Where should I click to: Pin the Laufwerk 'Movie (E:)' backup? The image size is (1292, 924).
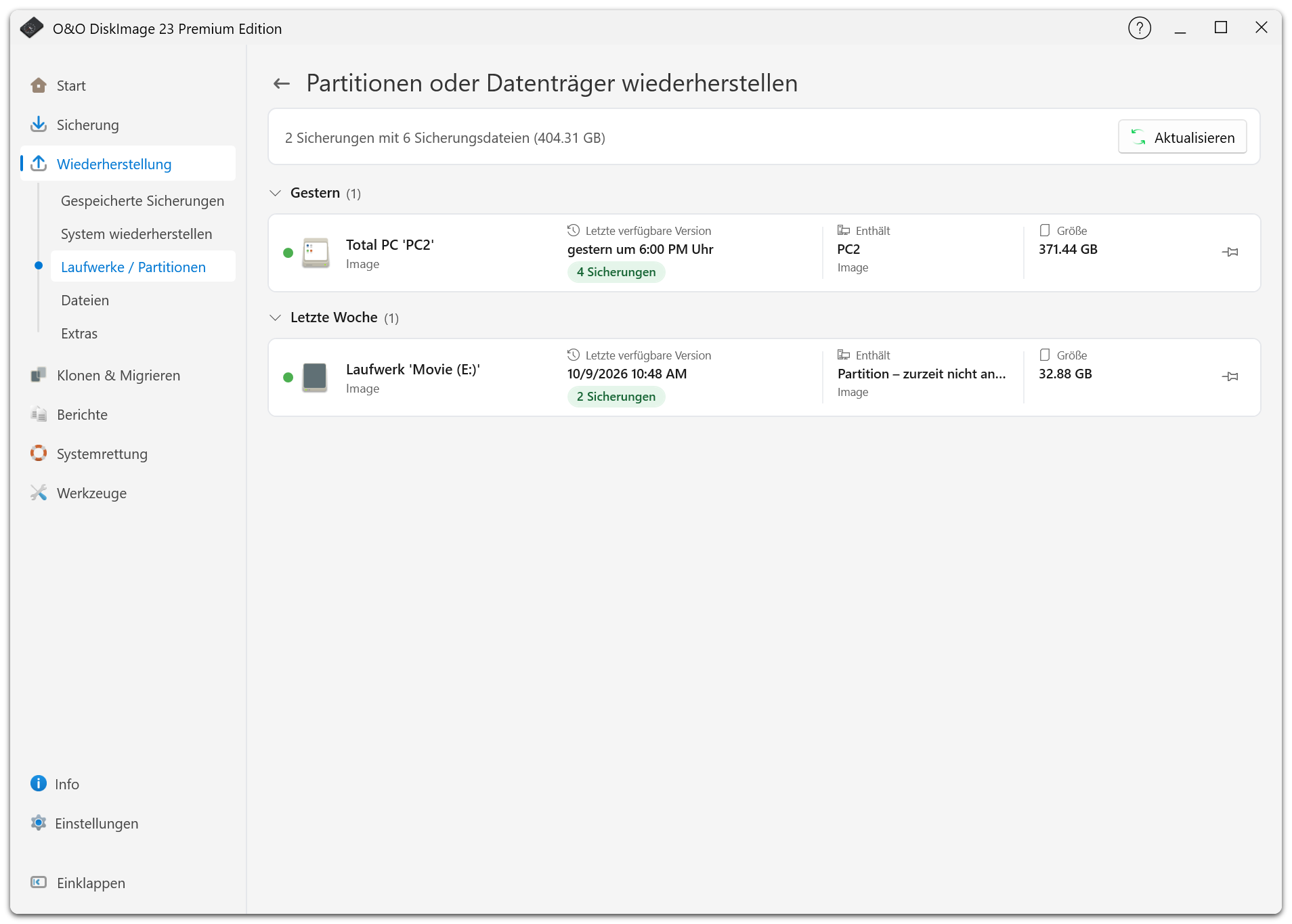1230,376
